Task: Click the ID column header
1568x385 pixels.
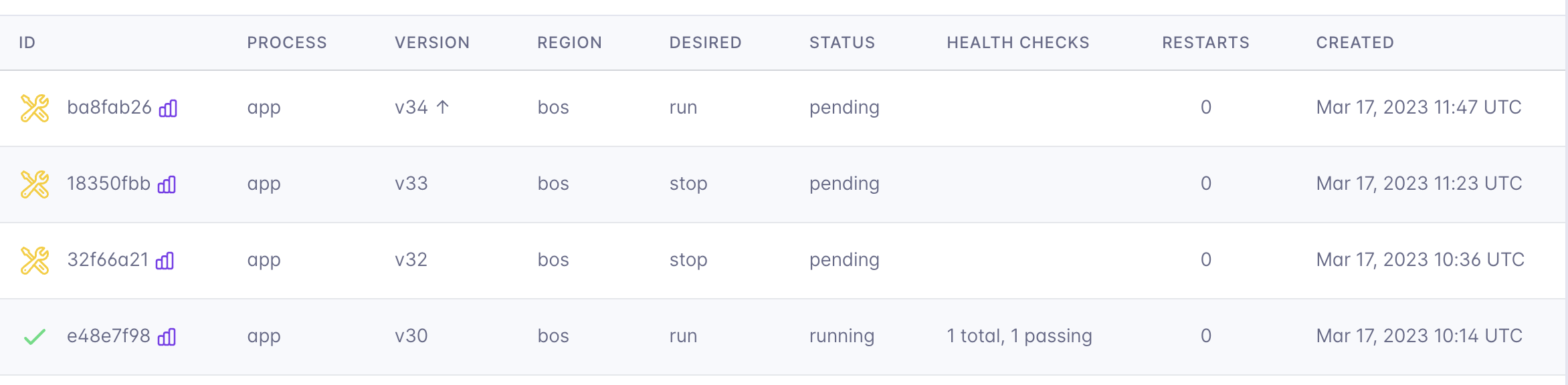Action: click(27, 43)
